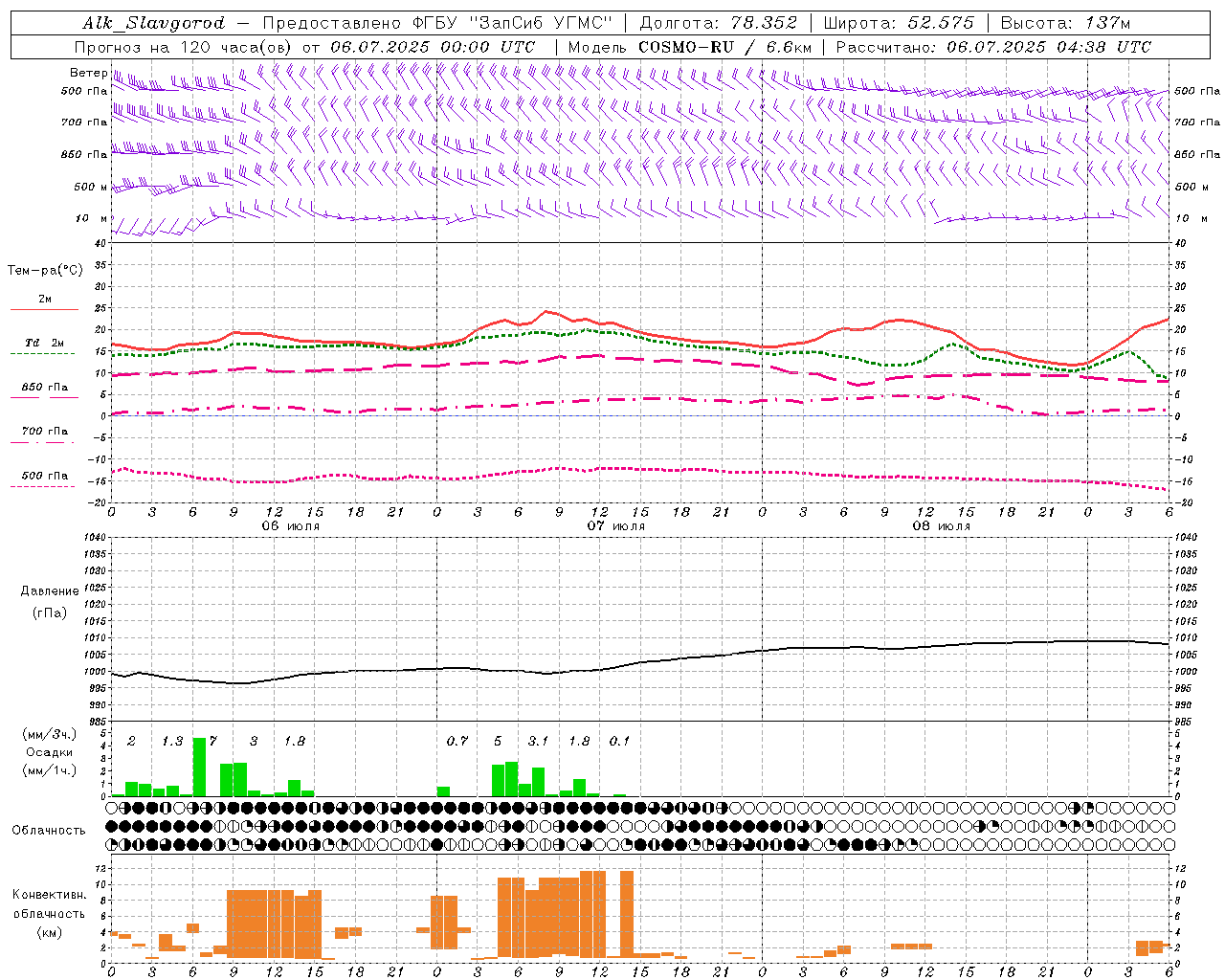Click the precipitation total "0.1"

(620, 741)
